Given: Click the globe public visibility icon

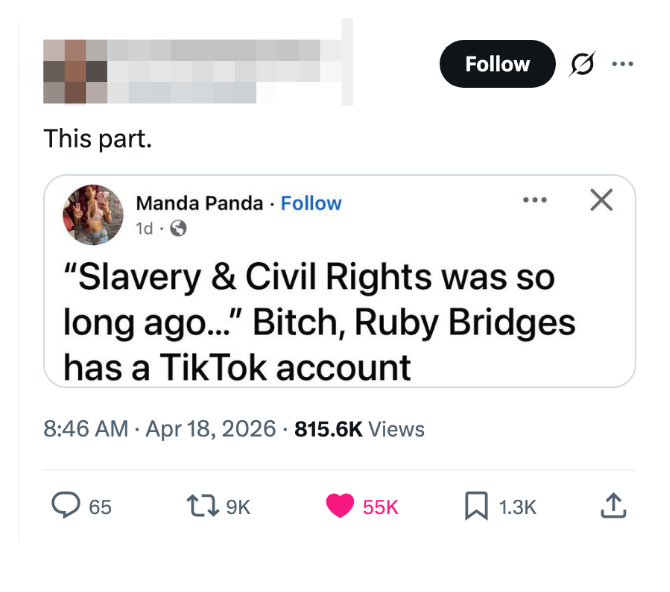Looking at the screenshot, I should tap(178, 229).
